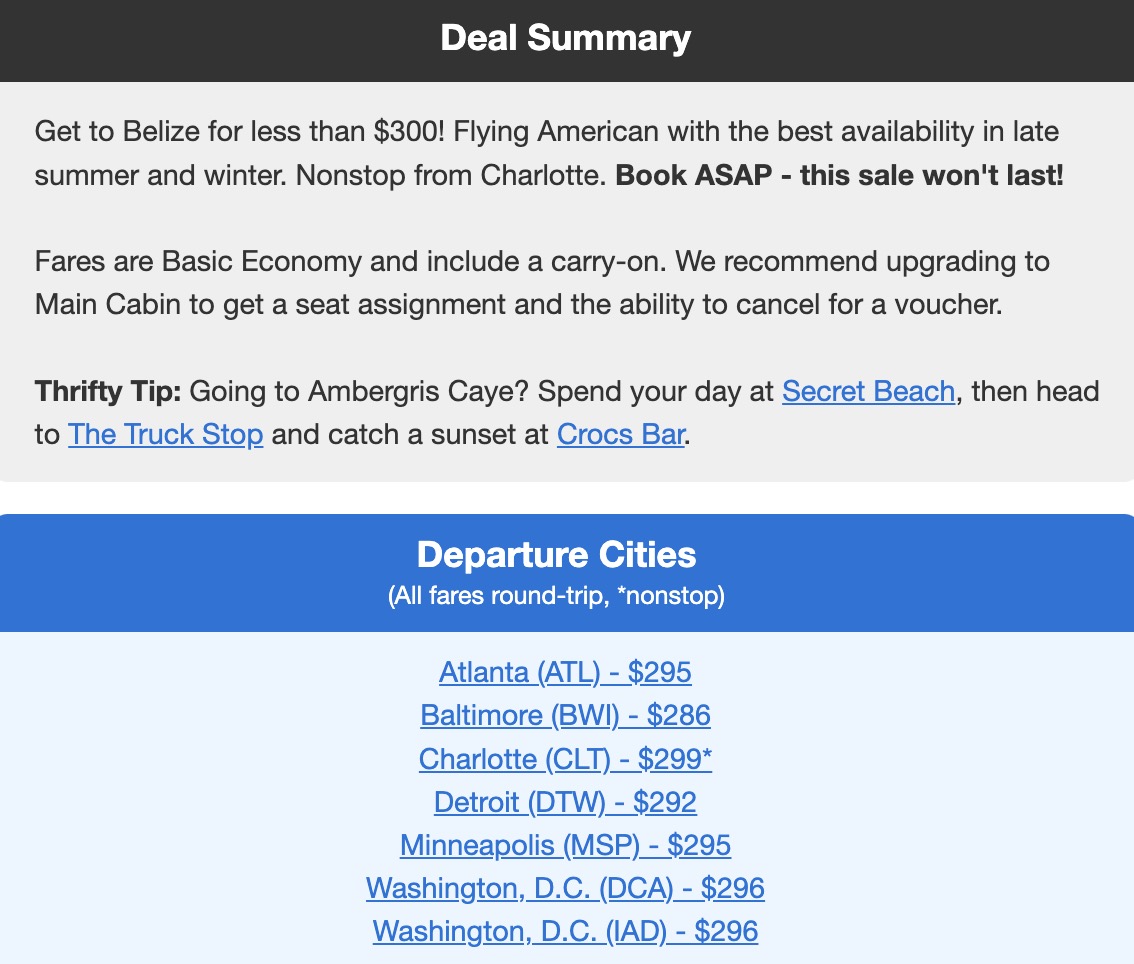
Task: Follow The Truck Stop link
Action: click(x=165, y=435)
